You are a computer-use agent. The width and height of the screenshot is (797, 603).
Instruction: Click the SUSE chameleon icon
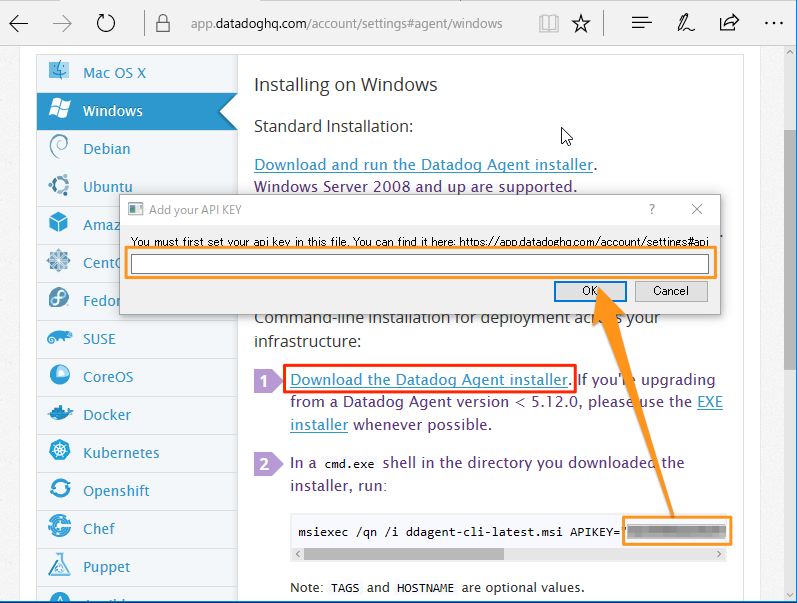(x=59, y=337)
